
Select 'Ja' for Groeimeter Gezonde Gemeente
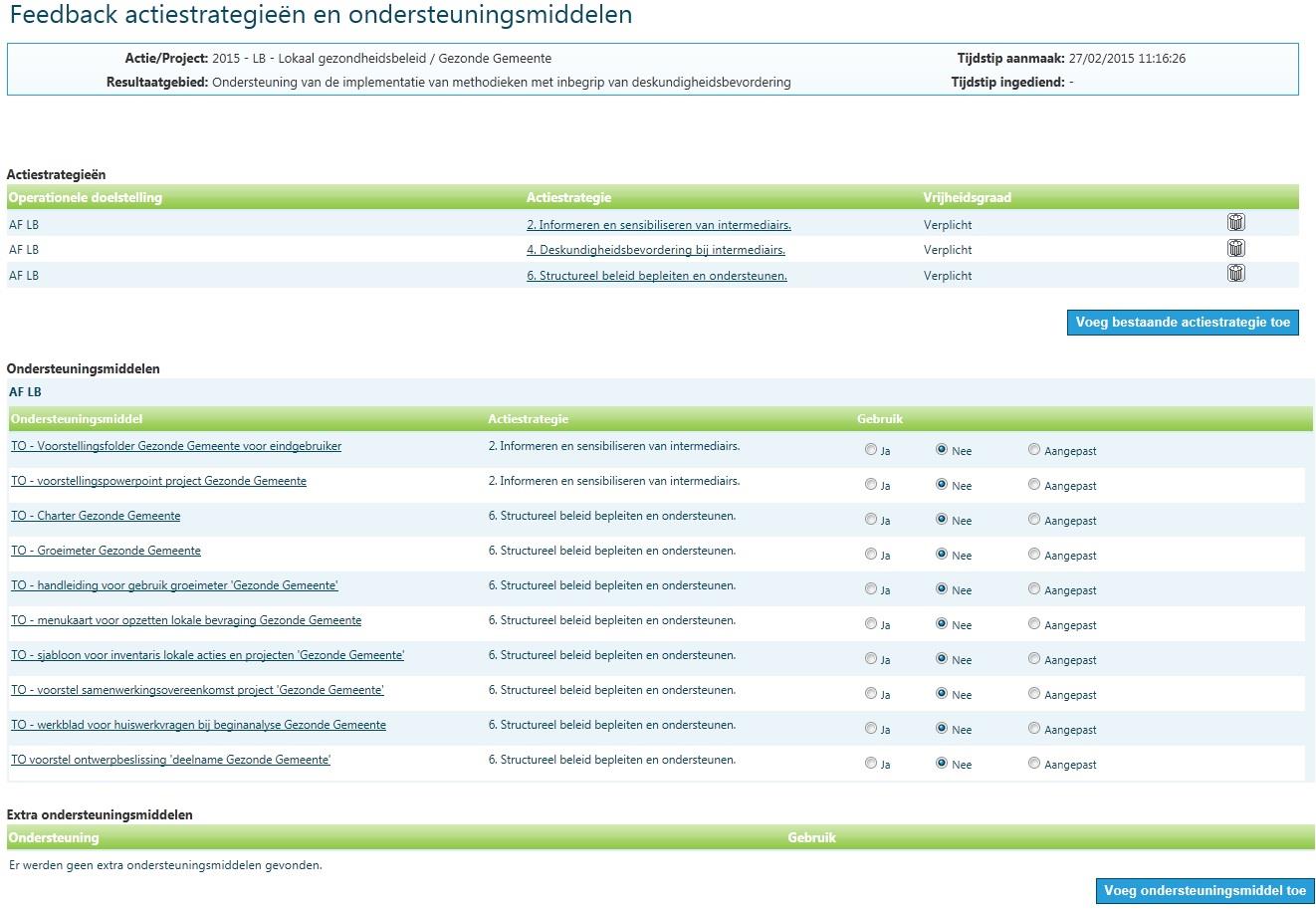click(x=871, y=555)
